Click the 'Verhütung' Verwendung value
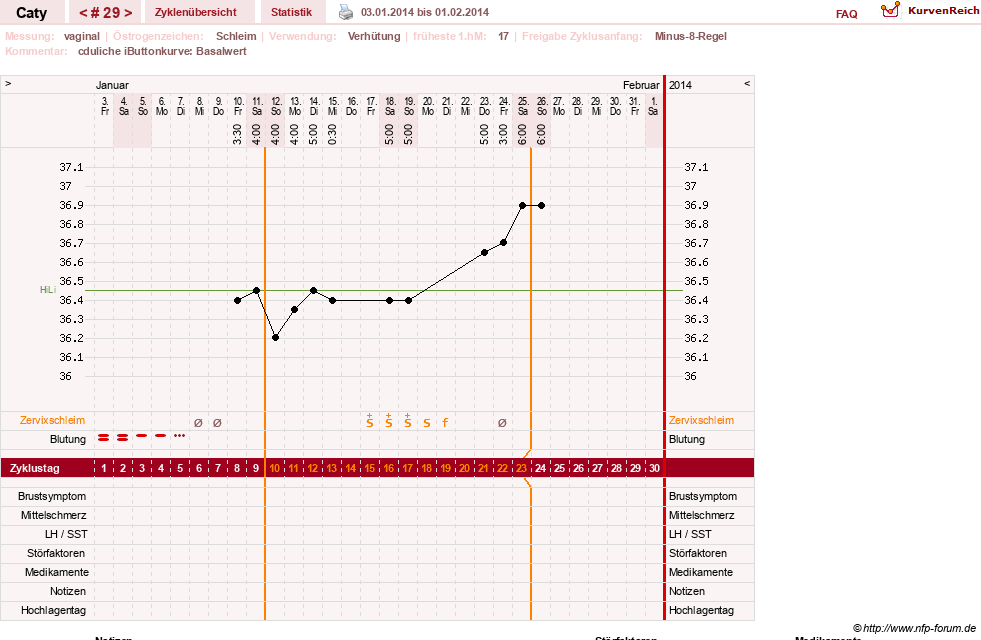Image resolution: width=981 pixels, height=640 pixels. [x=374, y=36]
